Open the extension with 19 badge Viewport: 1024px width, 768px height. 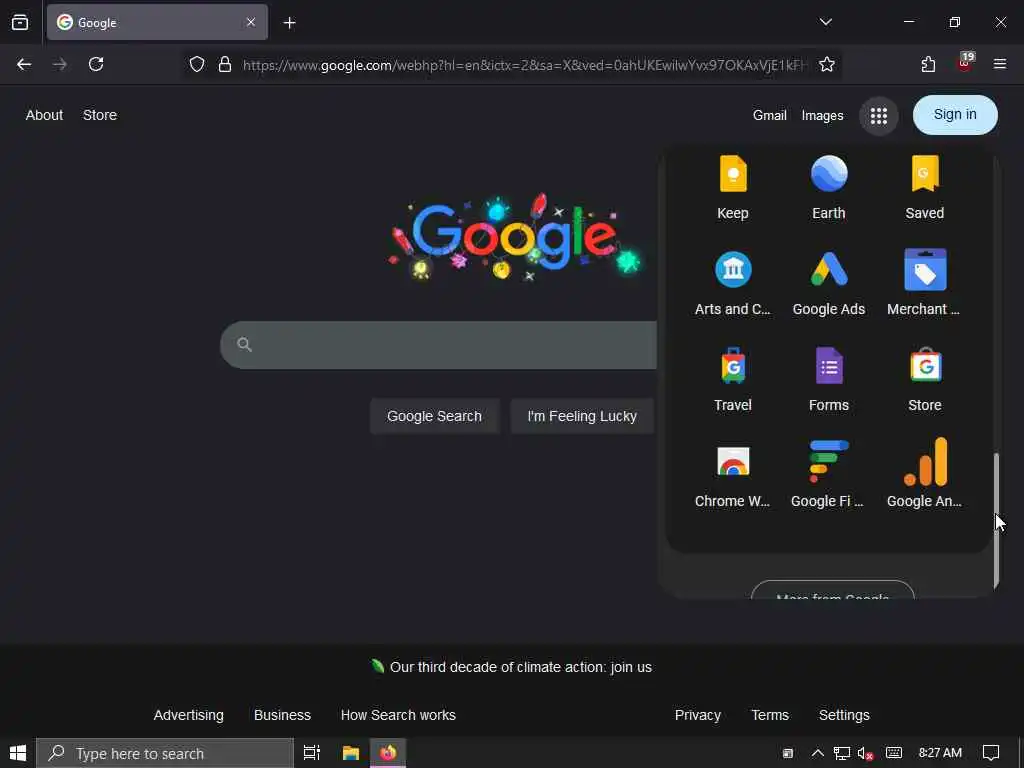(964, 64)
